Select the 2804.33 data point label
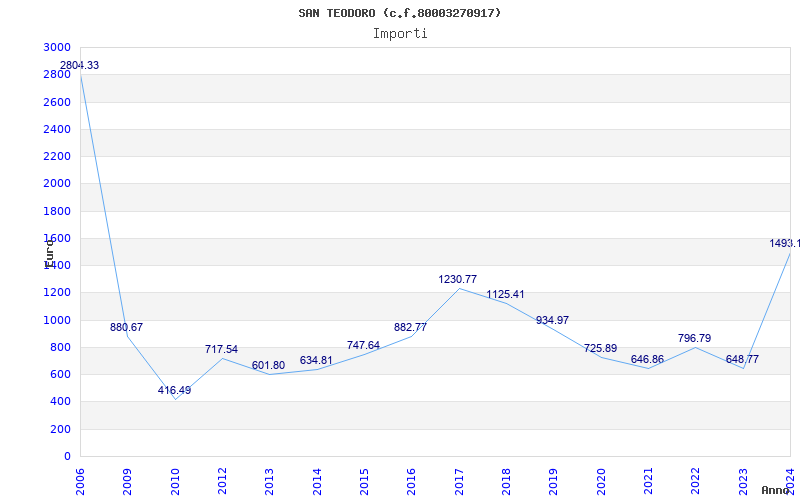800x500 pixels. 79,65
